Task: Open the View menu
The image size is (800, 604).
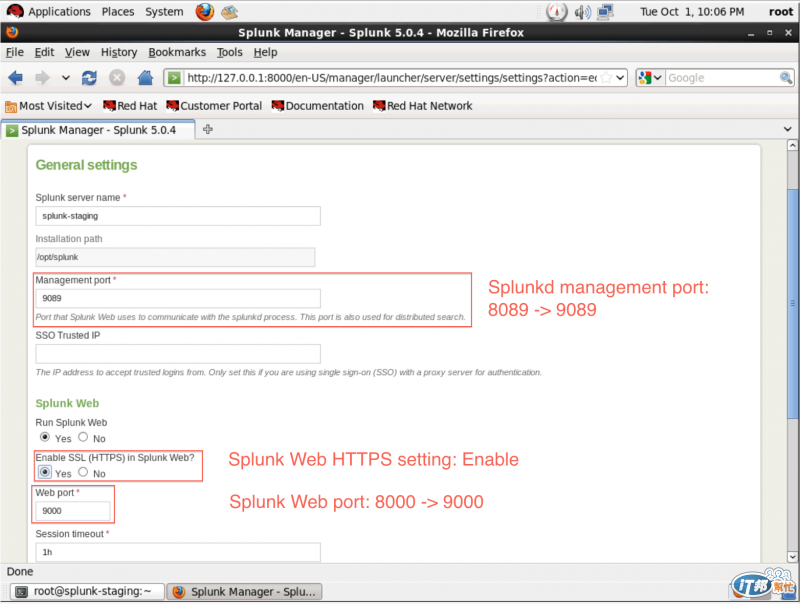Action: click(x=77, y=53)
